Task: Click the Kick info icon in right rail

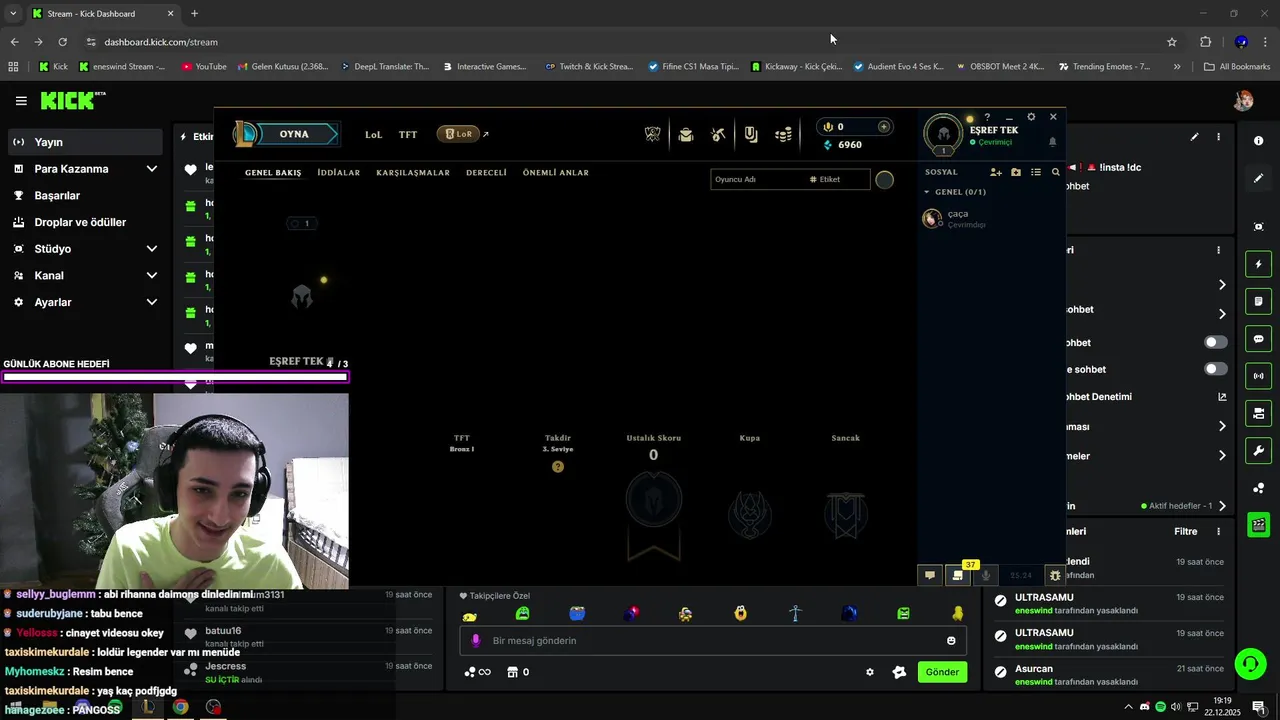Action: click(1258, 141)
